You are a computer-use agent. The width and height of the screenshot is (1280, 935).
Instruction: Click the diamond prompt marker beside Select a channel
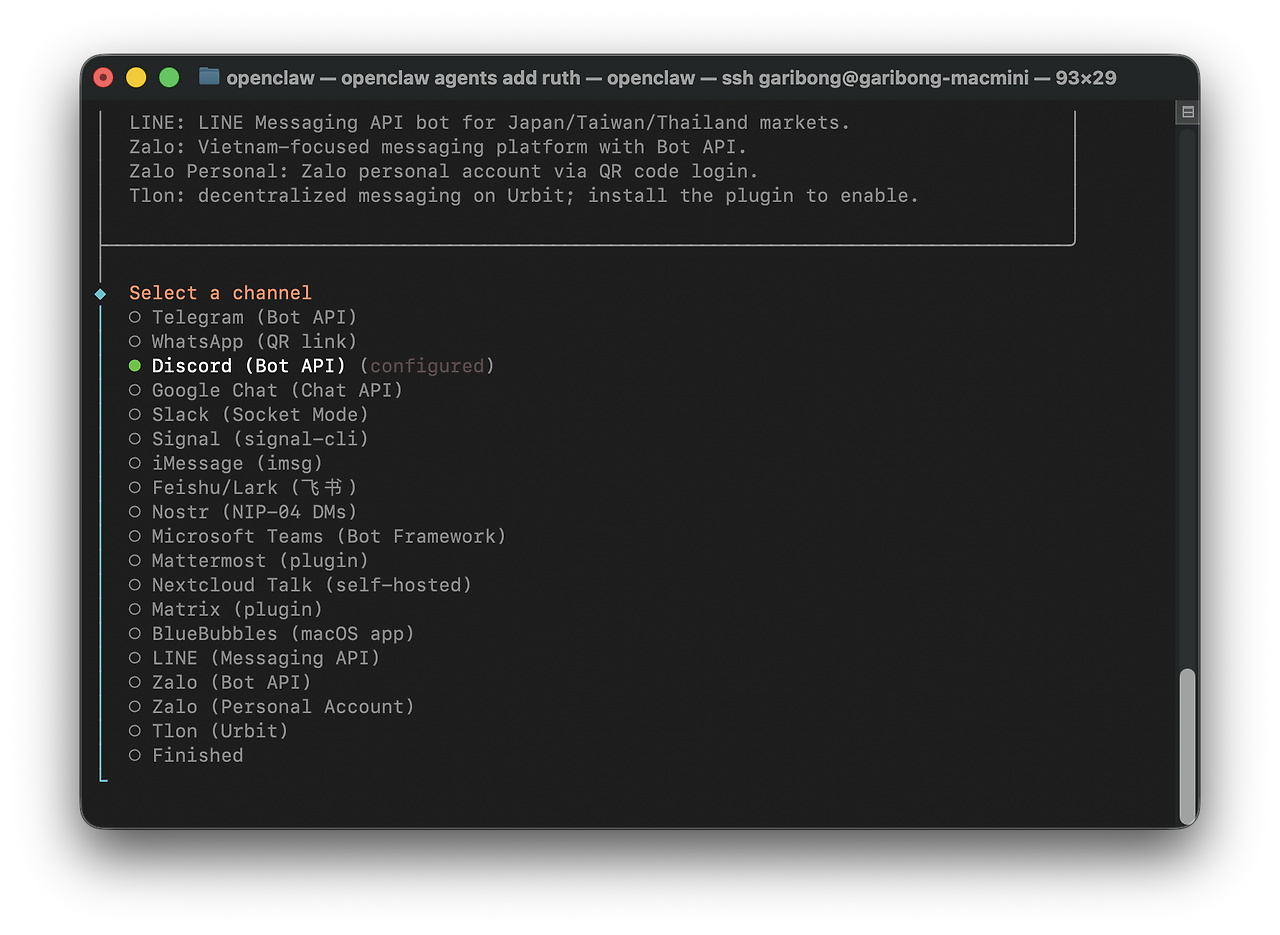click(100, 294)
